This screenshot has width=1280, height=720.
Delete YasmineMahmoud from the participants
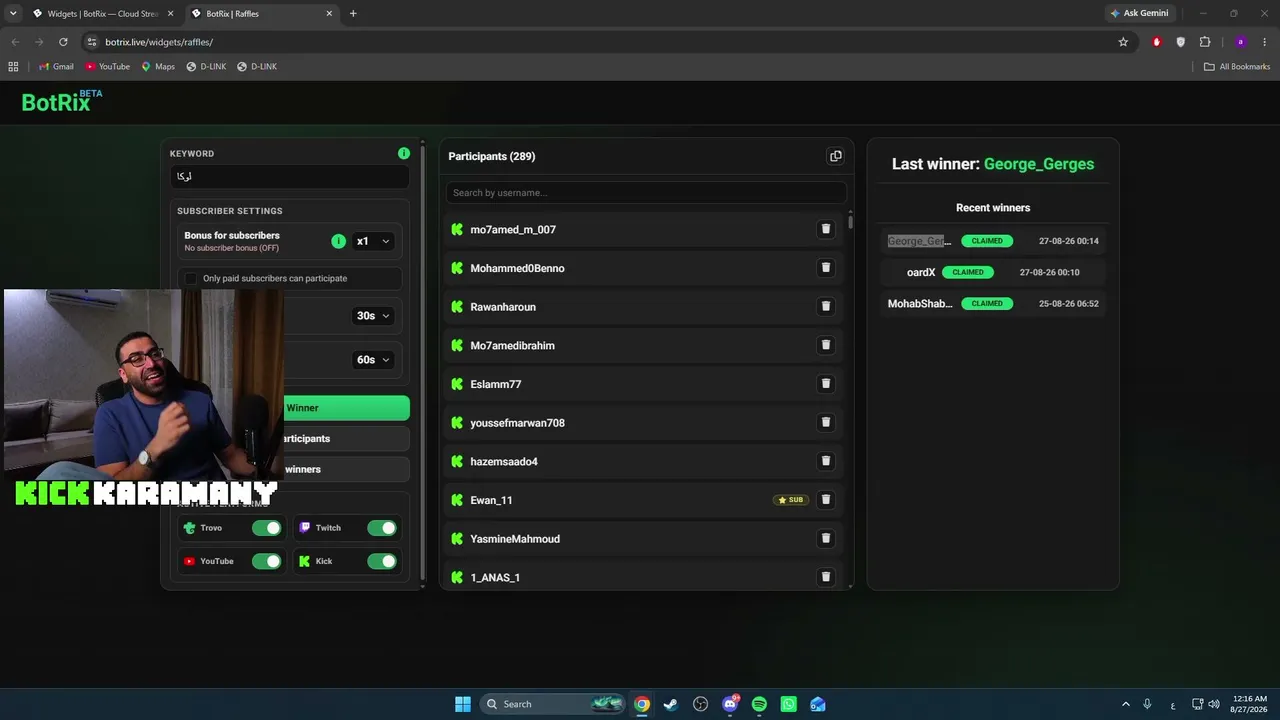(826, 538)
